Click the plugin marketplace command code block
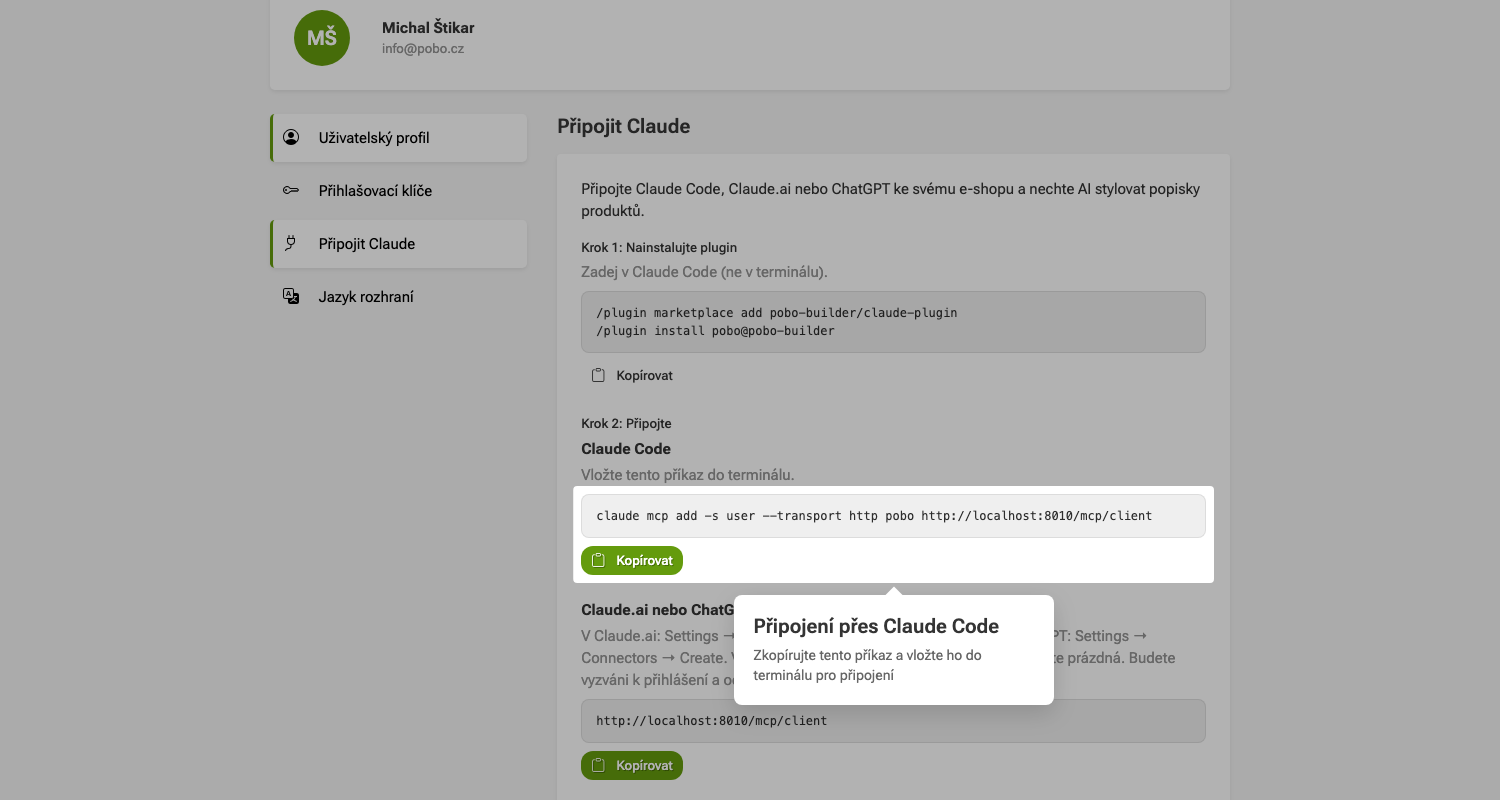The width and height of the screenshot is (1500, 800). 893,322
